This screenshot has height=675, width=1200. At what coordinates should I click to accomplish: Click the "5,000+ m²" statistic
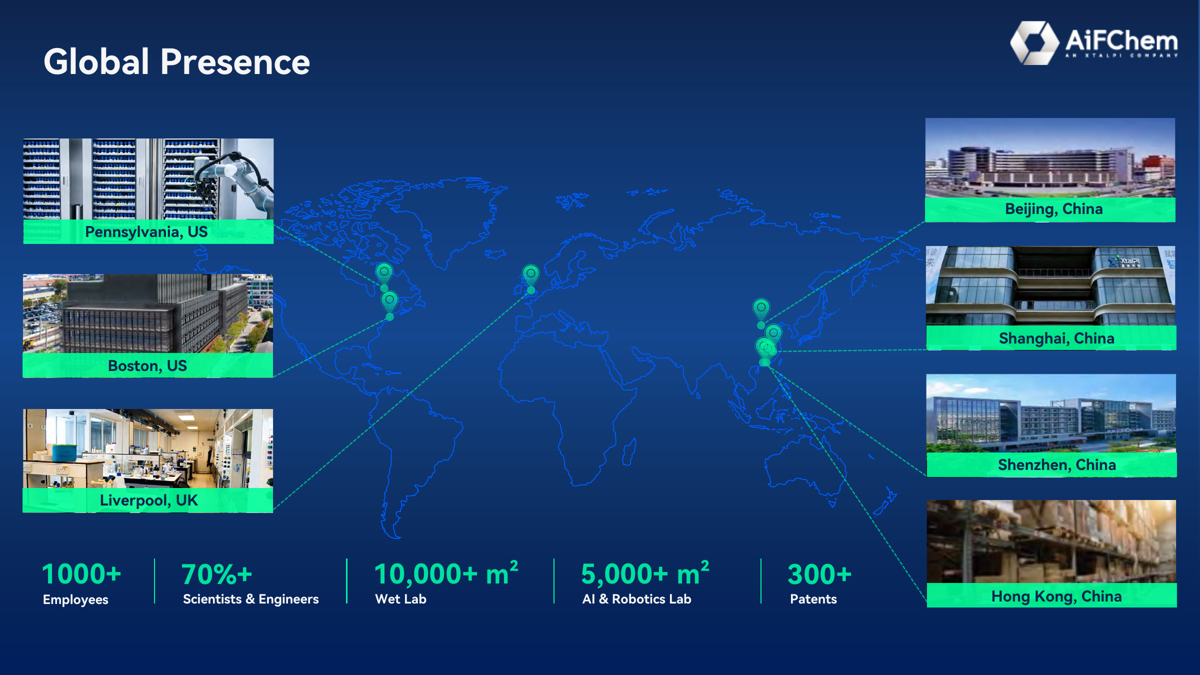pos(645,573)
